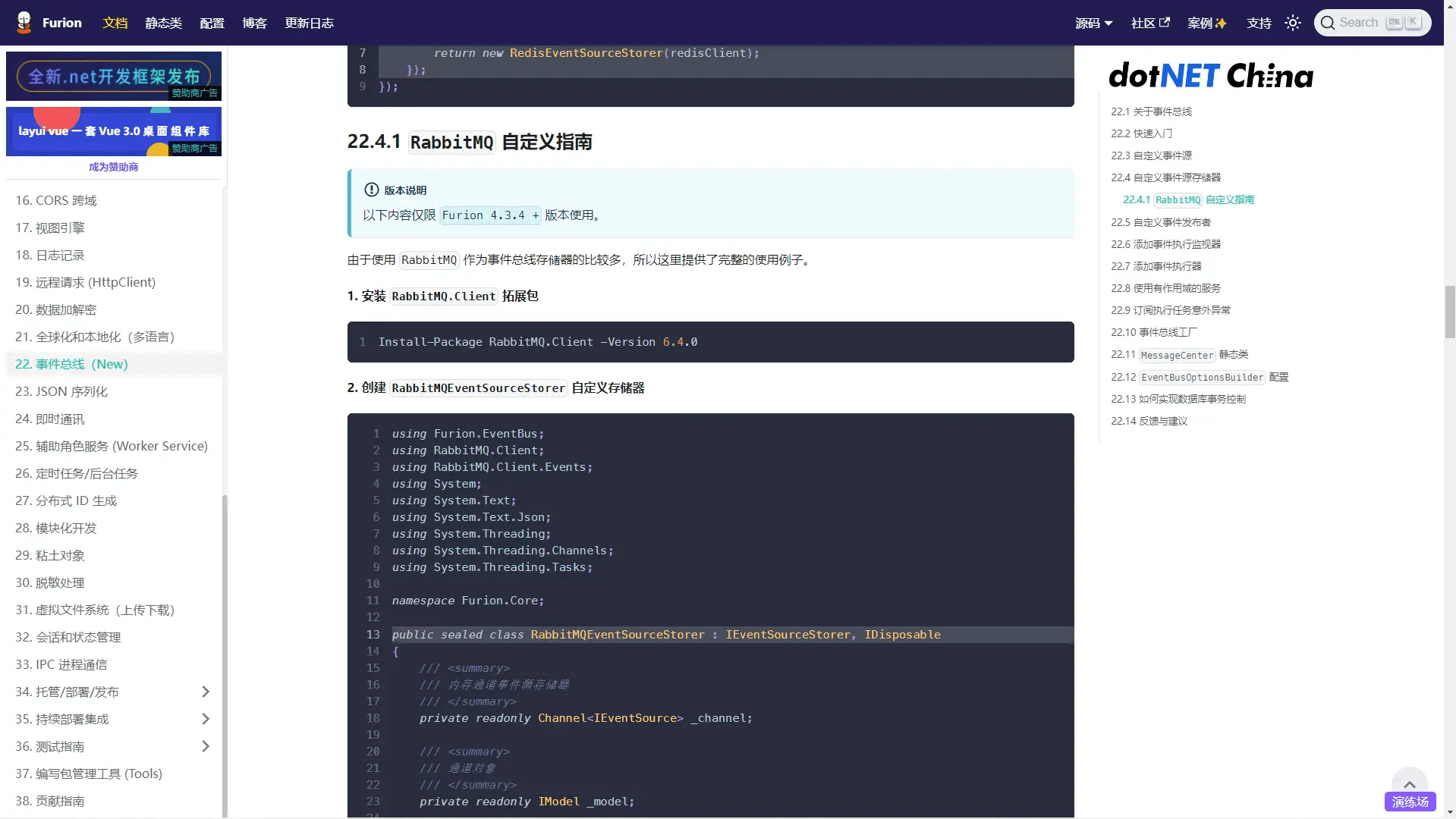The image size is (1456, 819).
Task: Open sidebar item 25. 辅助角色服务 (Worker Service)
Action: (114, 446)
